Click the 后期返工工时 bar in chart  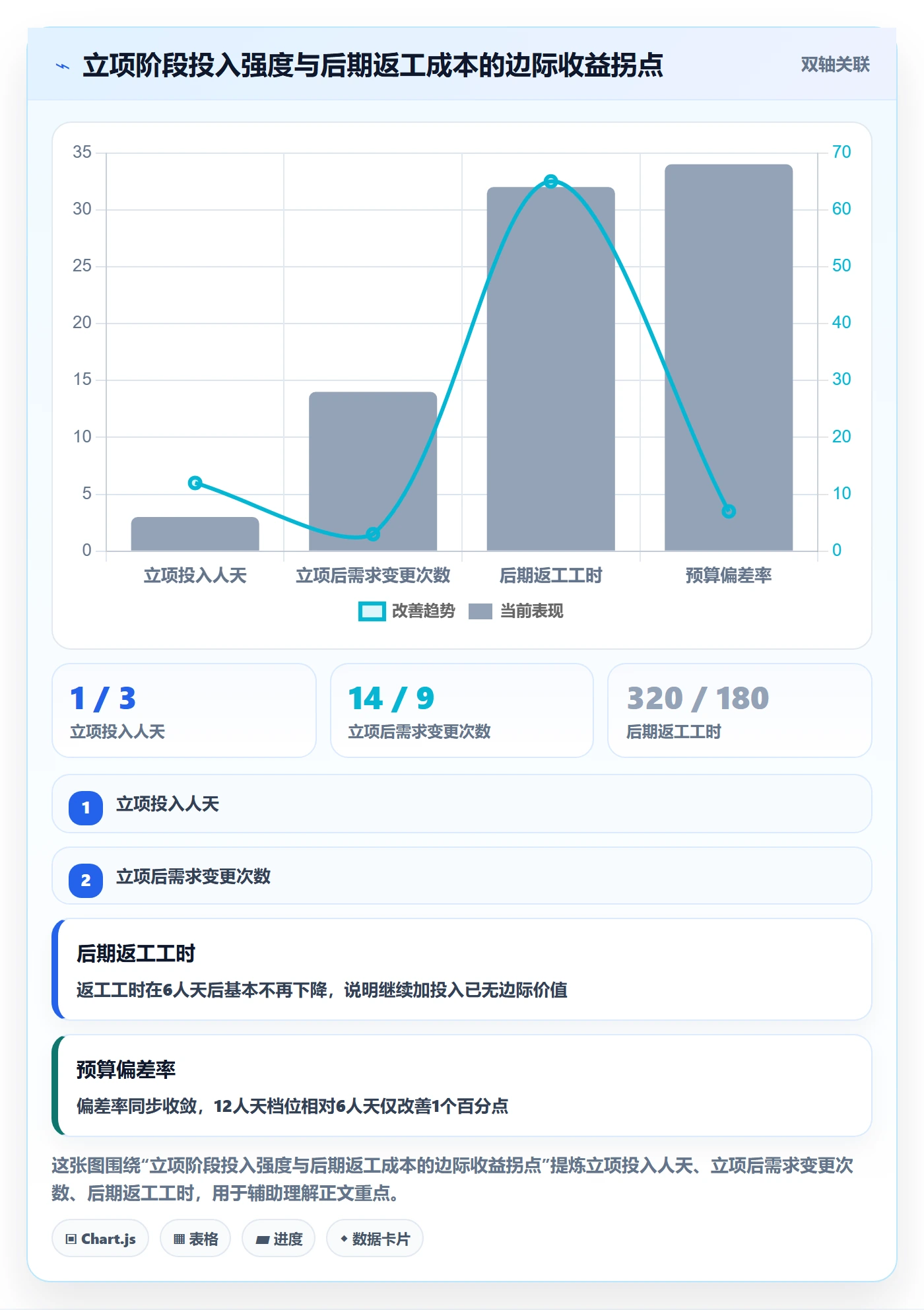click(550, 369)
